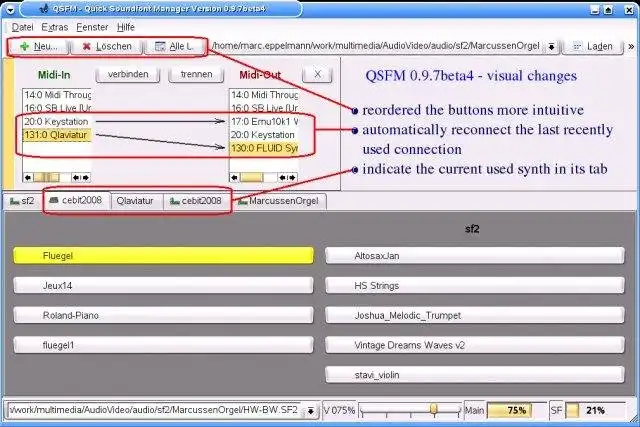The height and width of the screenshot is (427, 640).
Task: Switch to first cebit2008 tab with synth icon
Action: pyautogui.click(x=76, y=200)
